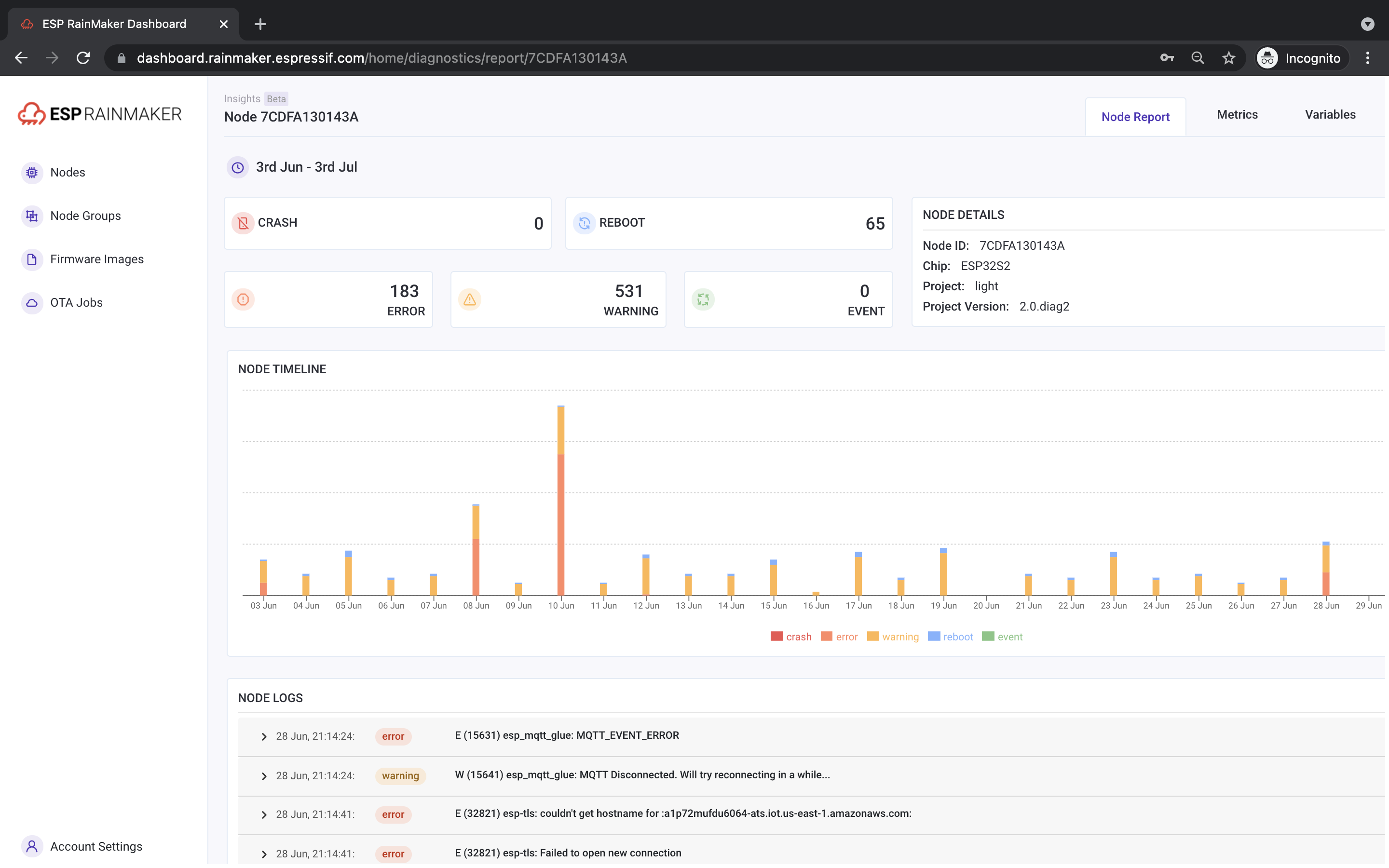Click the 183 ERROR count card

tap(328, 299)
